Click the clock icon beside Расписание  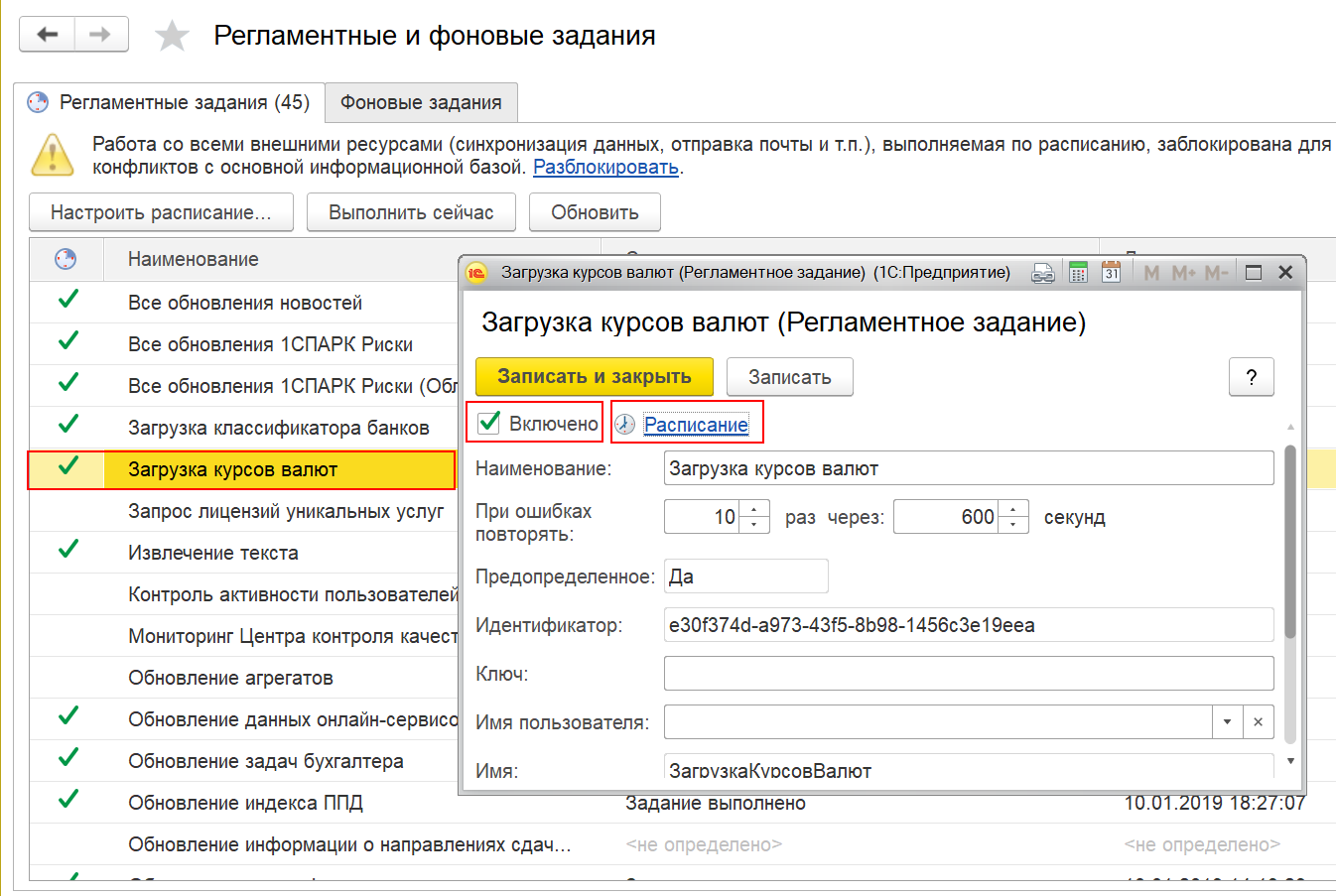pos(625,425)
